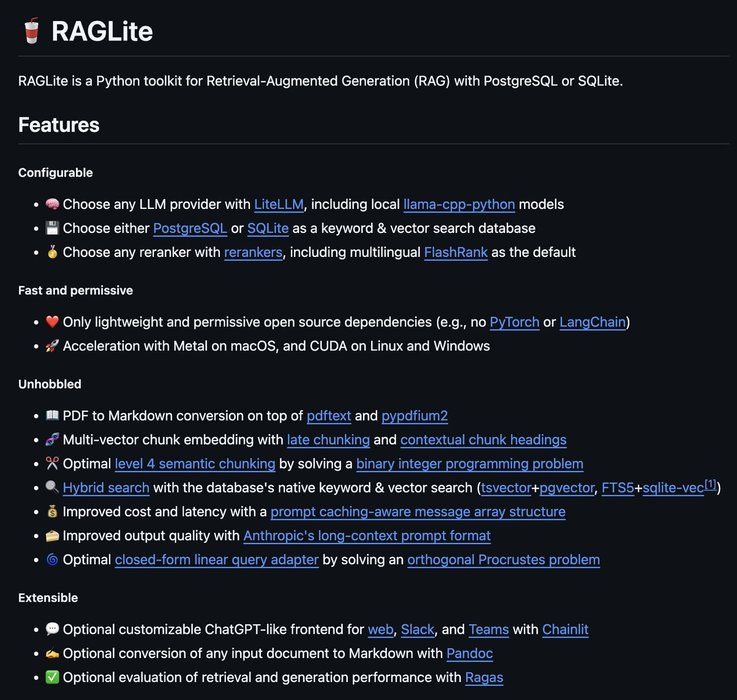The width and height of the screenshot is (737, 700).
Task: Click the Ragas link
Action: click(484, 677)
